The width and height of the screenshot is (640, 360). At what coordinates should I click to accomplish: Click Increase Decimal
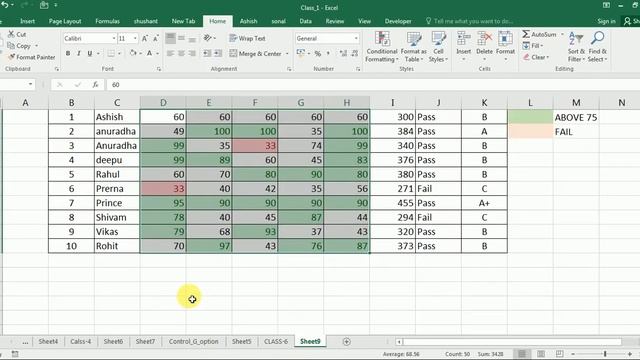343,53
